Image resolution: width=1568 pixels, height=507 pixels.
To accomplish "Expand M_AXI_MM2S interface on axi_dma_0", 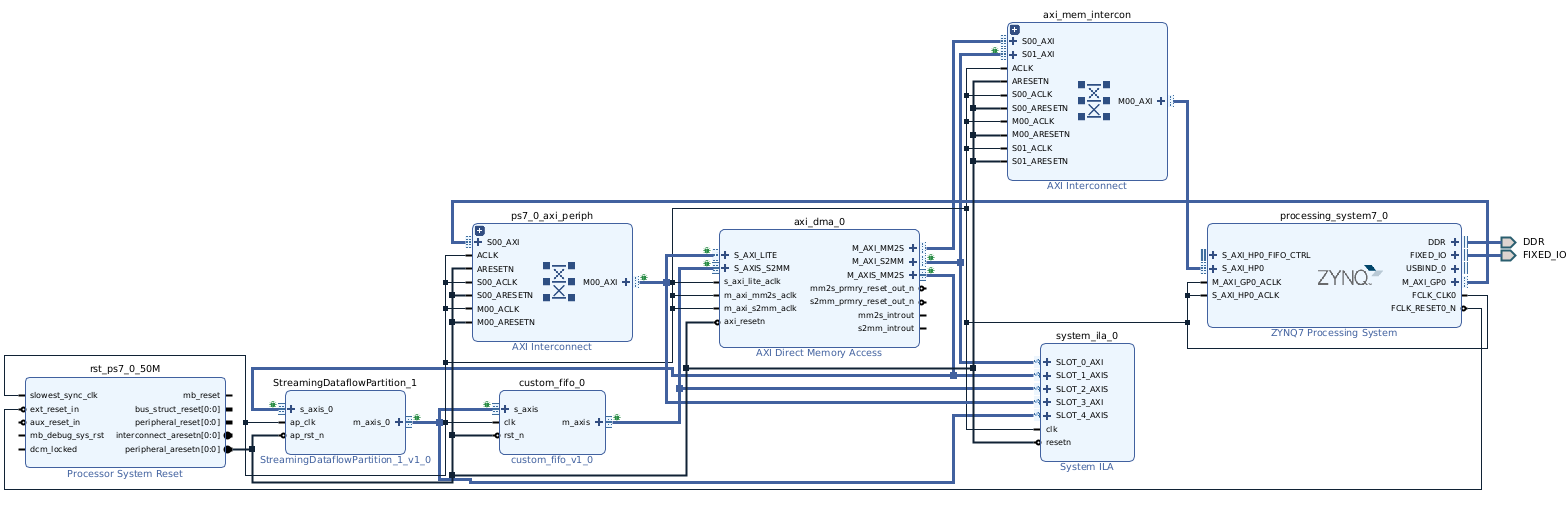I will [x=913, y=248].
